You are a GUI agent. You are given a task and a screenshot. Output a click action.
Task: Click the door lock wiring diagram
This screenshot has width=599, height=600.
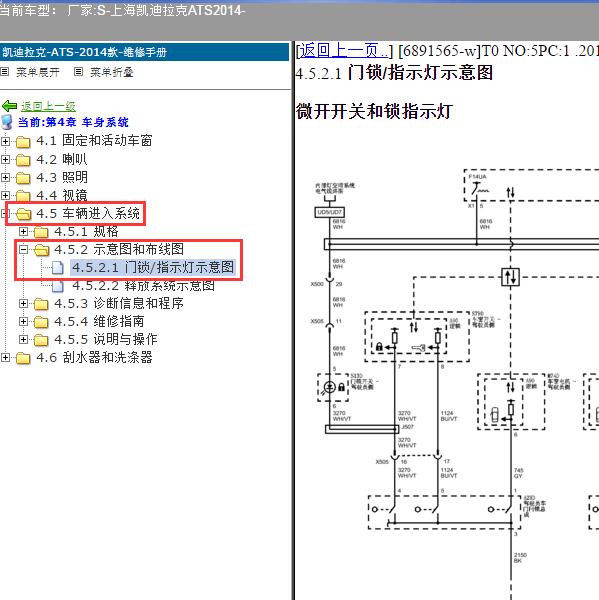click(454, 383)
